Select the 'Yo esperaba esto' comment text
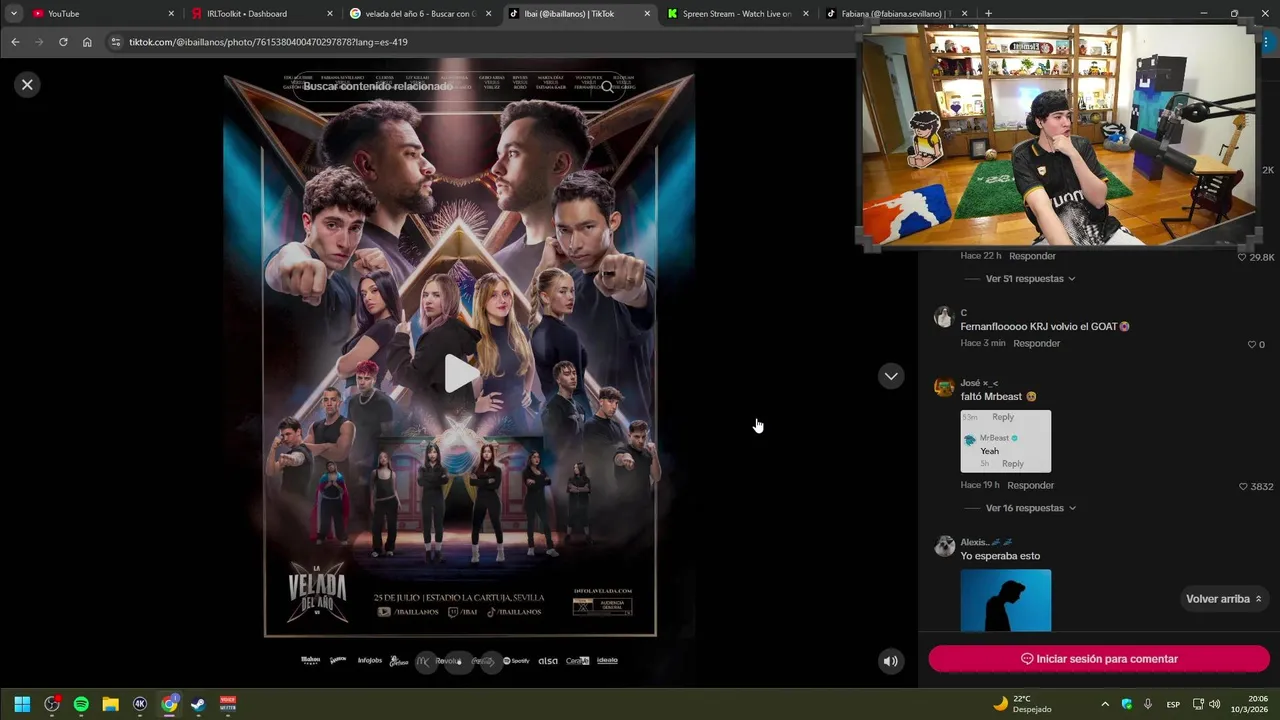This screenshot has width=1280, height=720. coord(1000,556)
